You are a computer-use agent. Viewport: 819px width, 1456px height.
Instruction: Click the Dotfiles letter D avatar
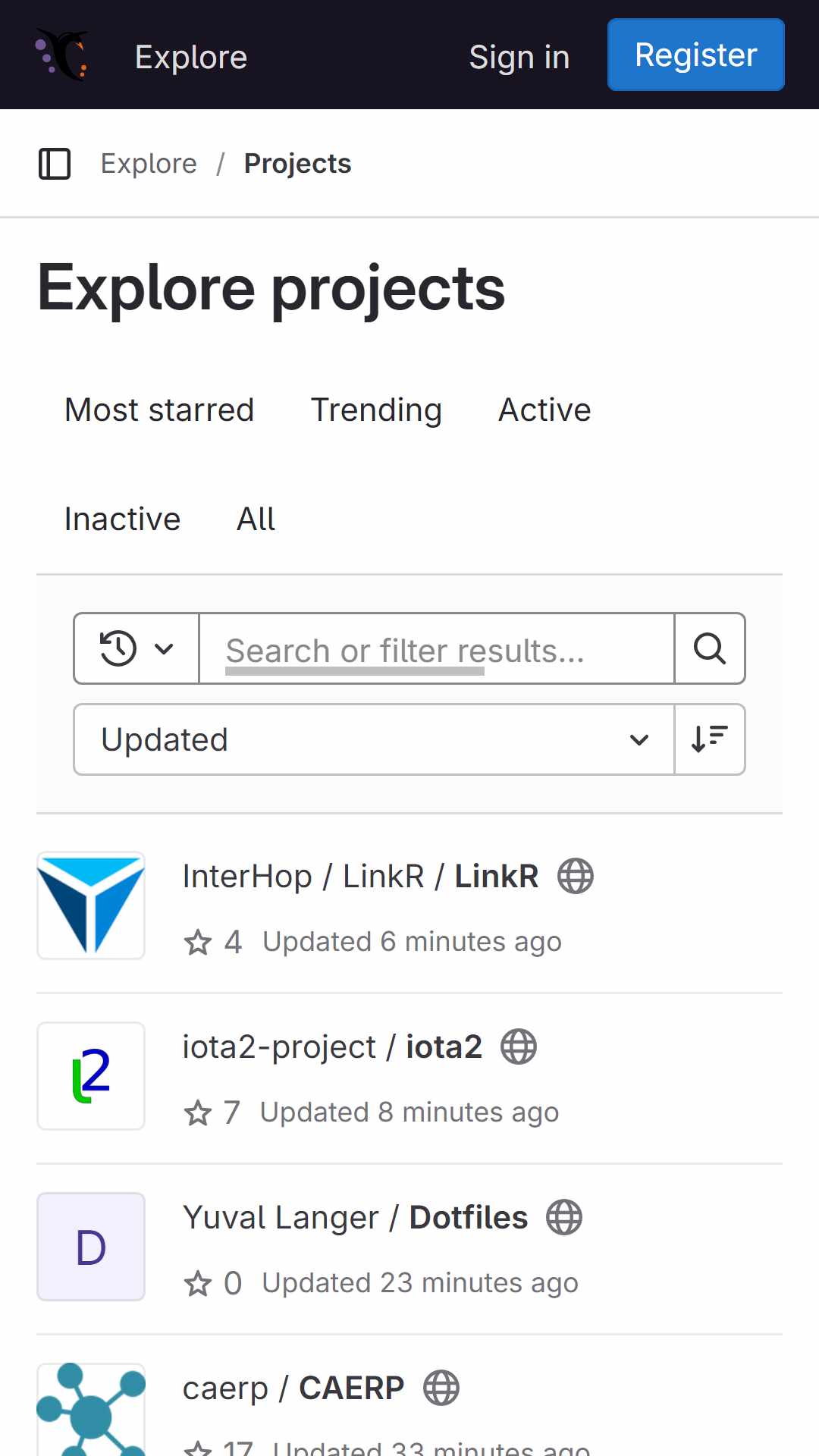(x=91, y=1247)
